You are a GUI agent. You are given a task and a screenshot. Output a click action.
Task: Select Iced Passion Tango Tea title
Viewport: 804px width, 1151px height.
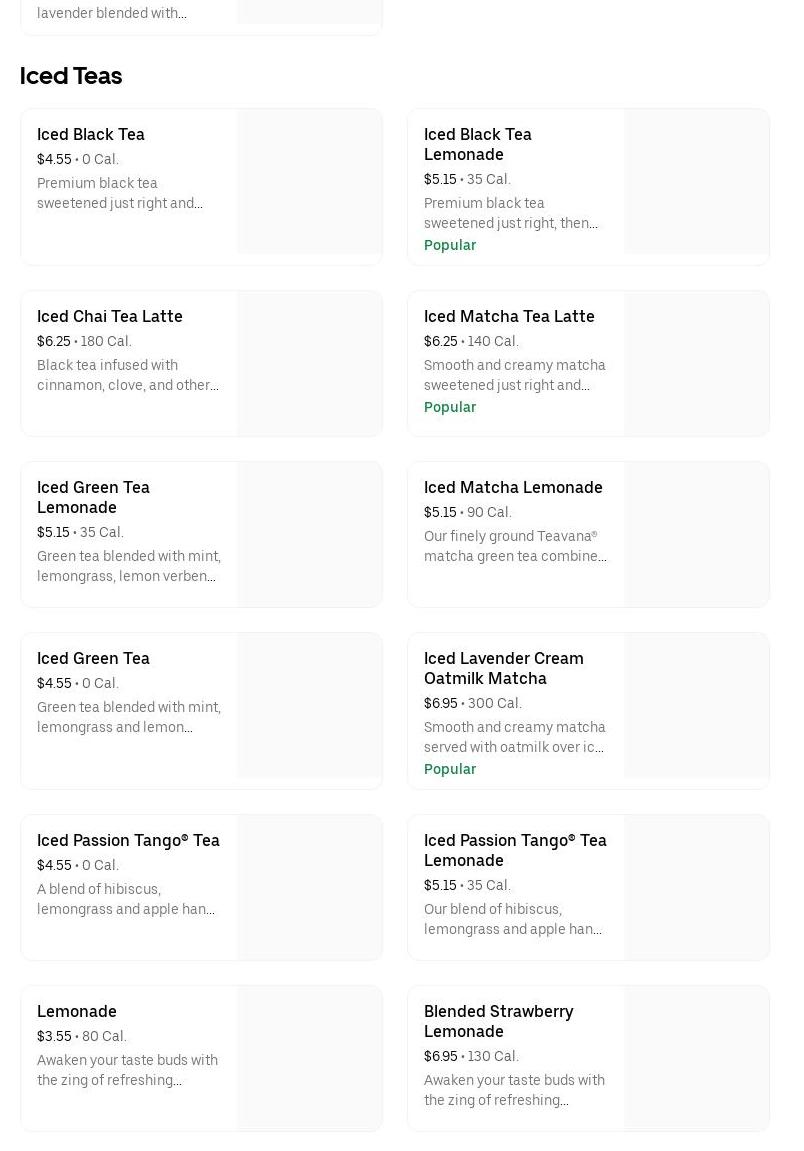pyautogui.click(x=128, y=840)
